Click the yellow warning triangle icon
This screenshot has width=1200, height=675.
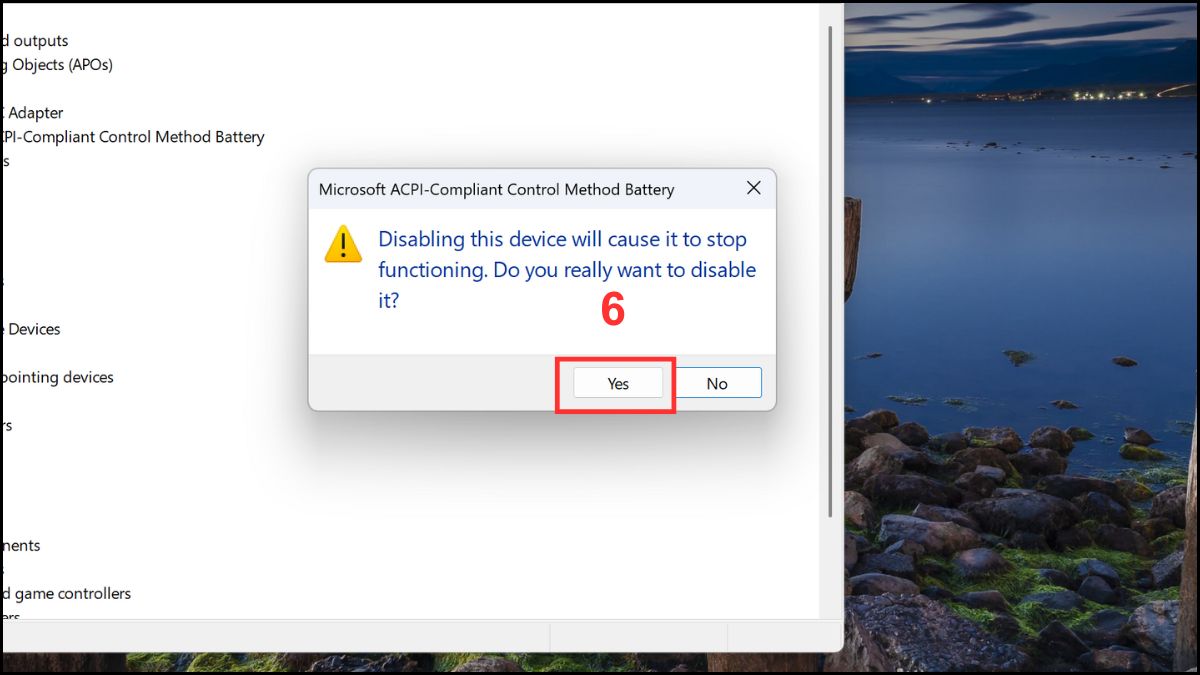pos(343,244)
